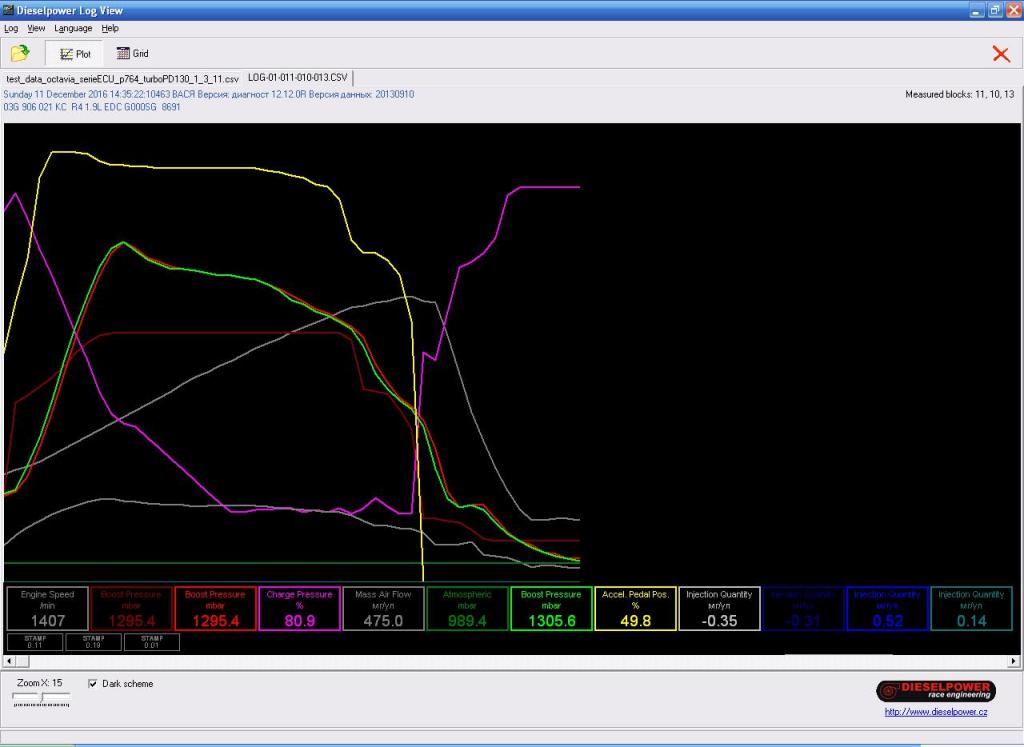
Task: Toggle the Mass Air Flow channel box
Action: pos(383,609)
